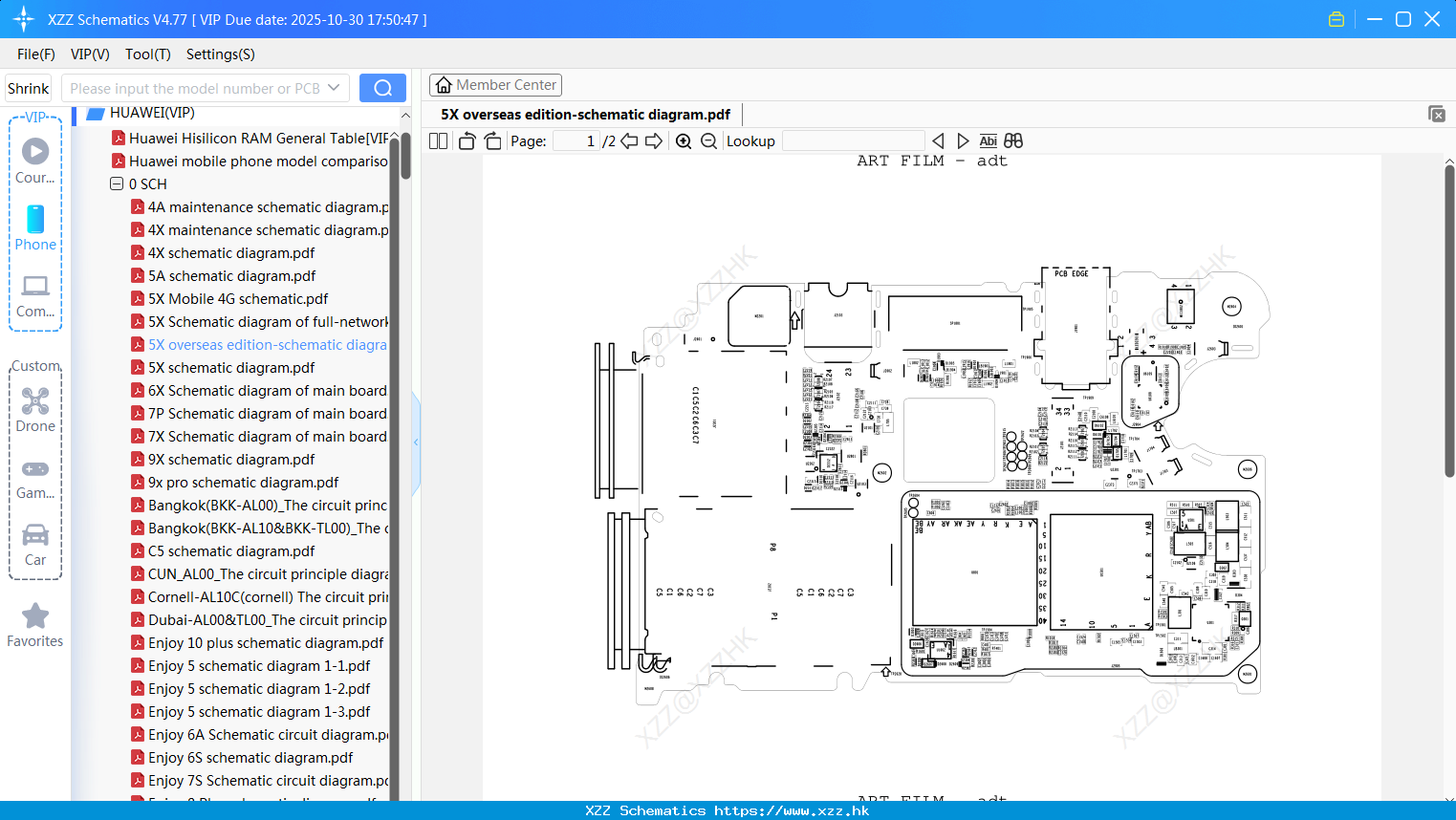Open C5 schematic diagram.pdf
Screen dimensions: 1456x820
click(231, 550)
